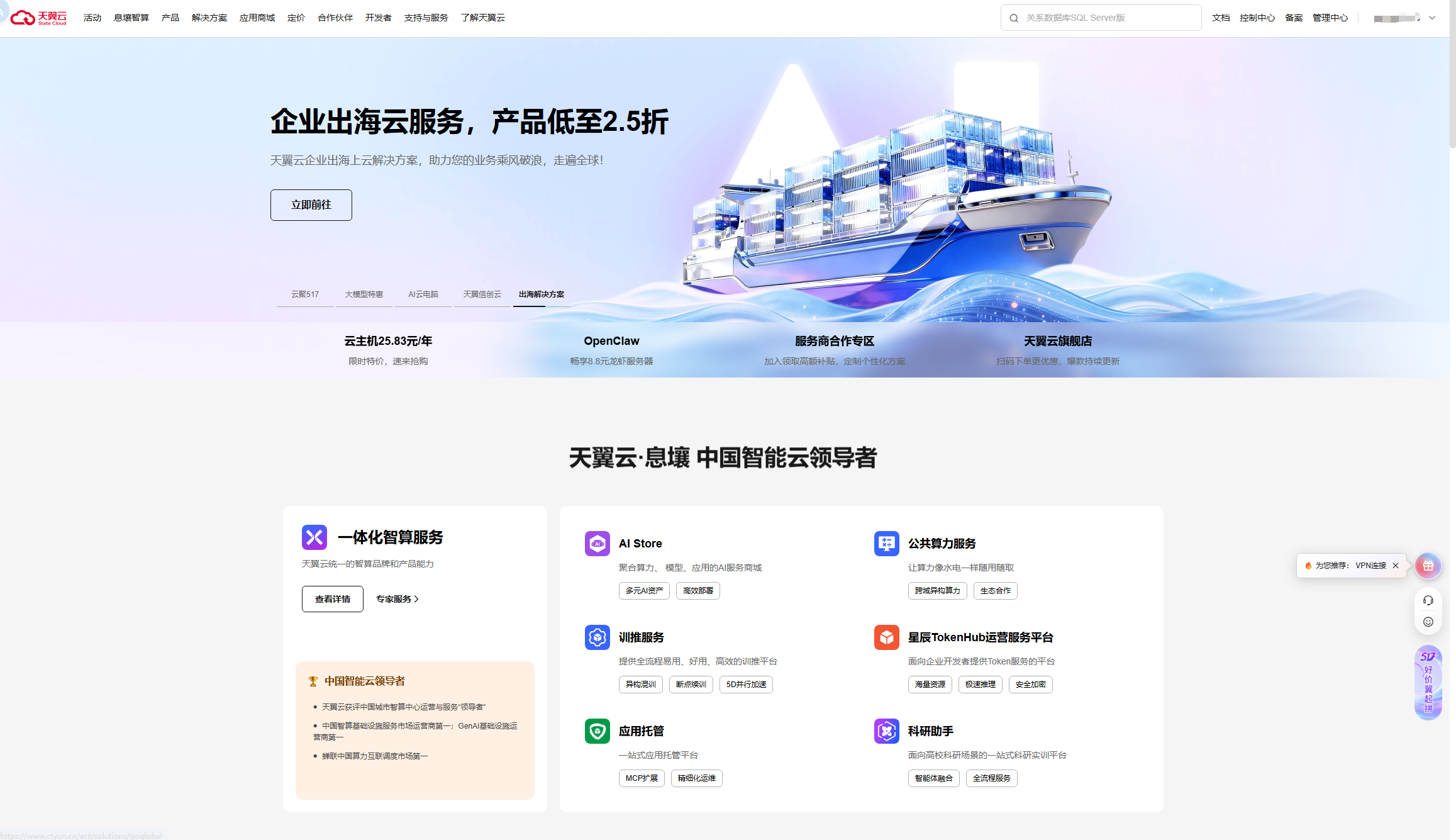
Task: Open the 文档 link in header
Action: click(1221, 18)
